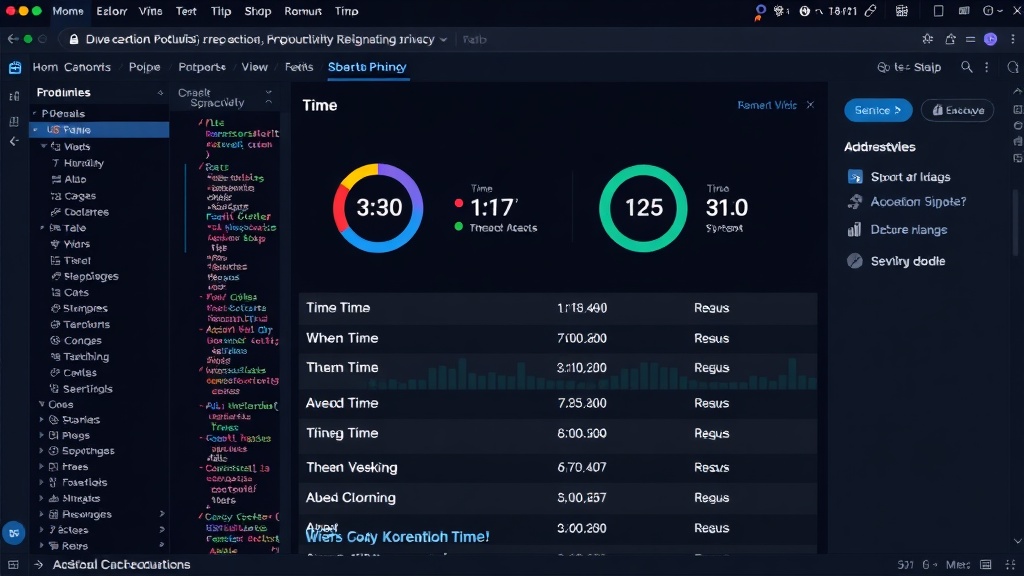The height and width of the screenshot is (576, 1024).
Task: Select the Hom Canonrts tab
Action: coord(71,67)
